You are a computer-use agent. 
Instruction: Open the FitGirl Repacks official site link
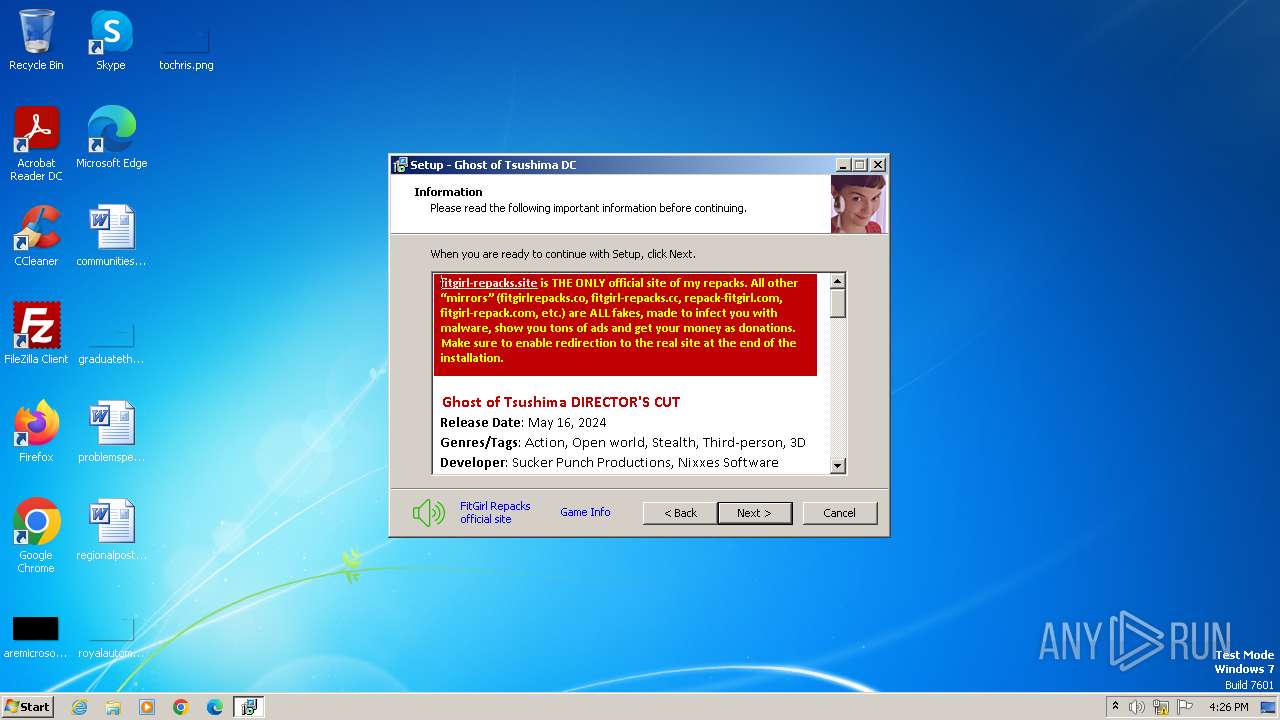tap(495, 513)
